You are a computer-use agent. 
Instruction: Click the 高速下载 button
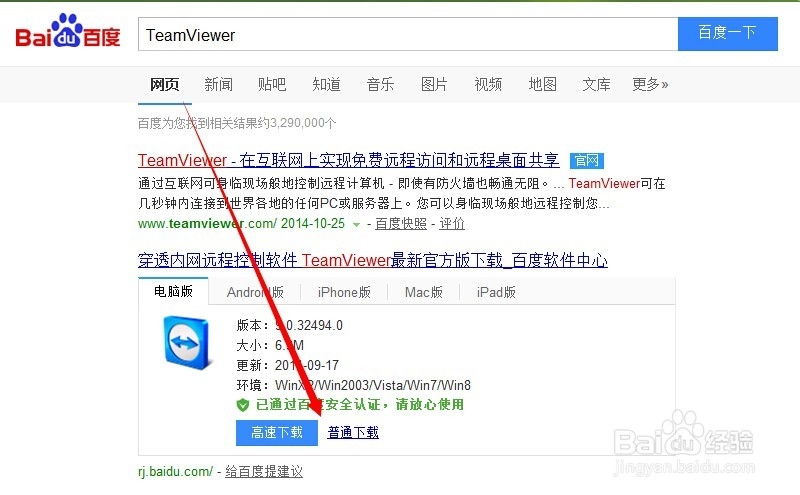pyautogui.click(x=277, y=433)
